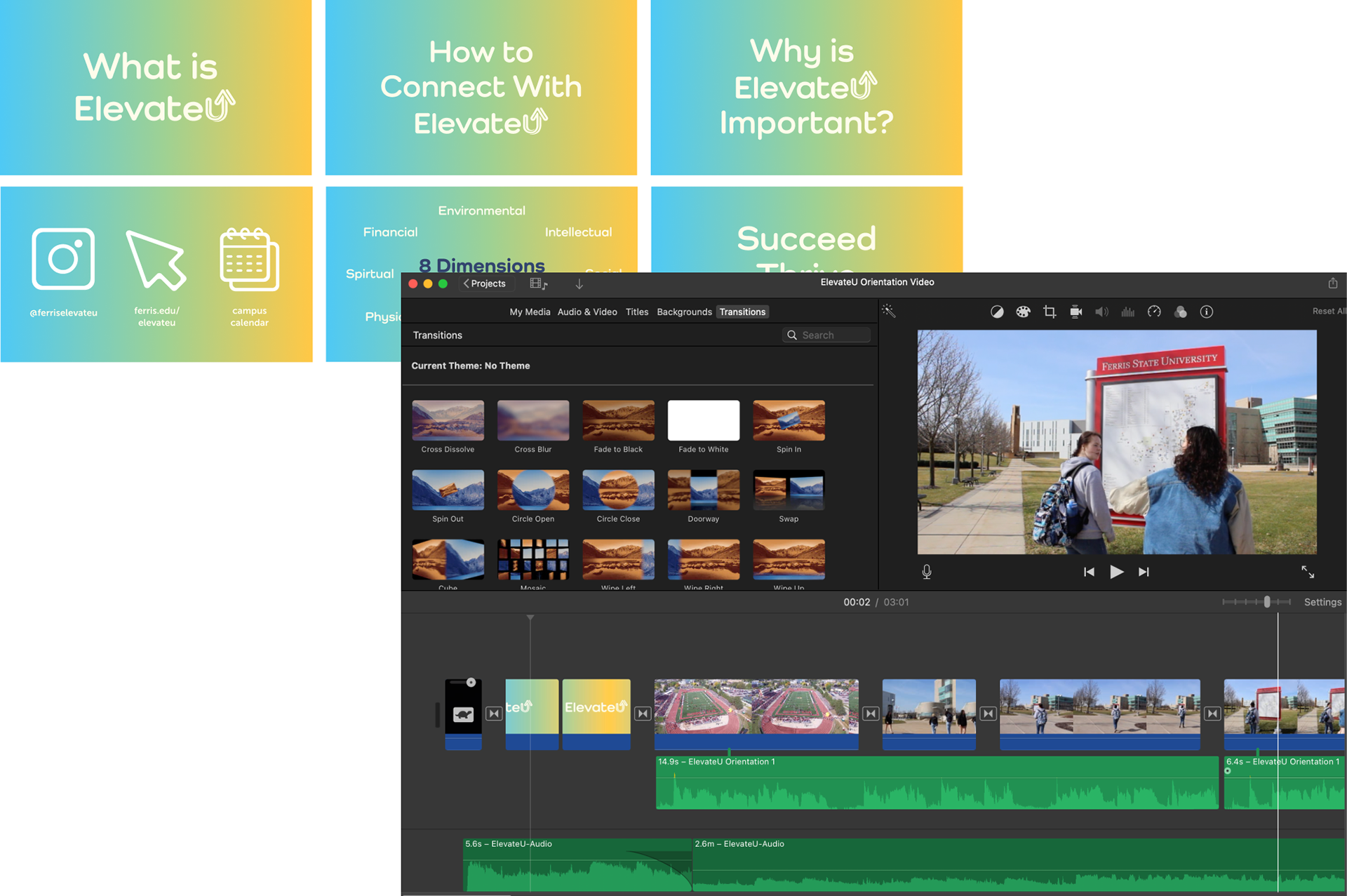
Task: Open the color balance adjustment tool
Action: tap(997, 312)
